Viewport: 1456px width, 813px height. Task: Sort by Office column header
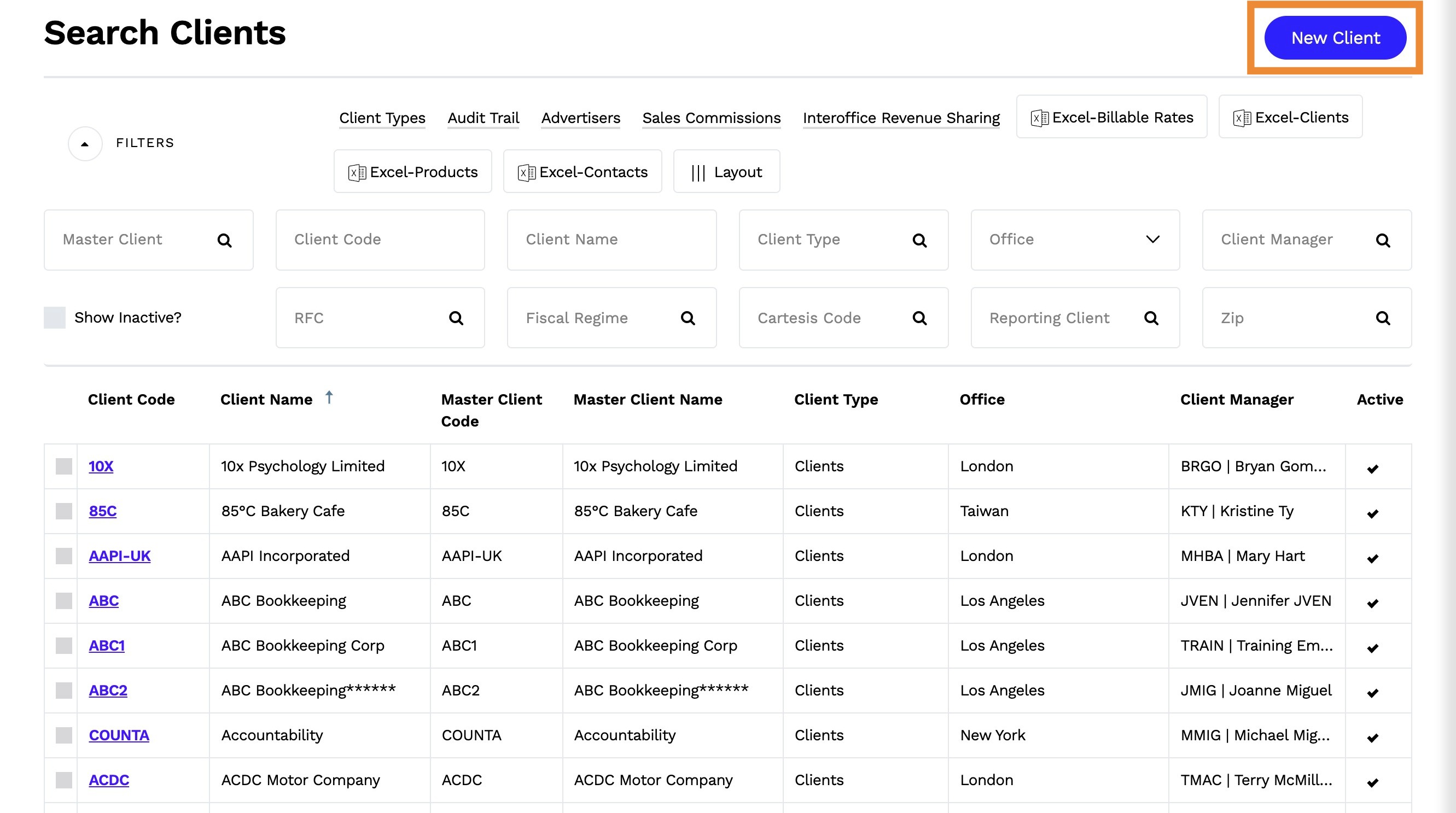982,400
